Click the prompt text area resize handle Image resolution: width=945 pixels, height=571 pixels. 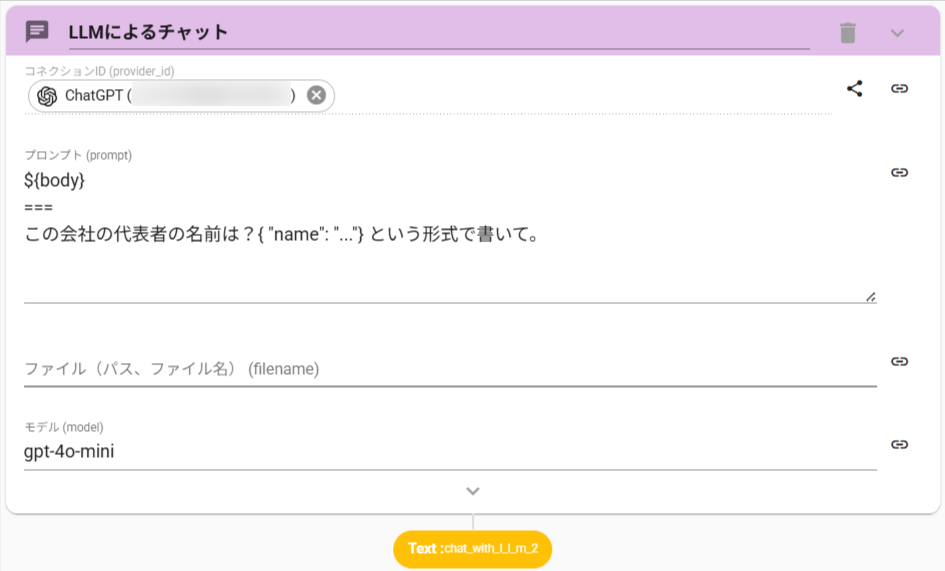[x=870, y=296]
